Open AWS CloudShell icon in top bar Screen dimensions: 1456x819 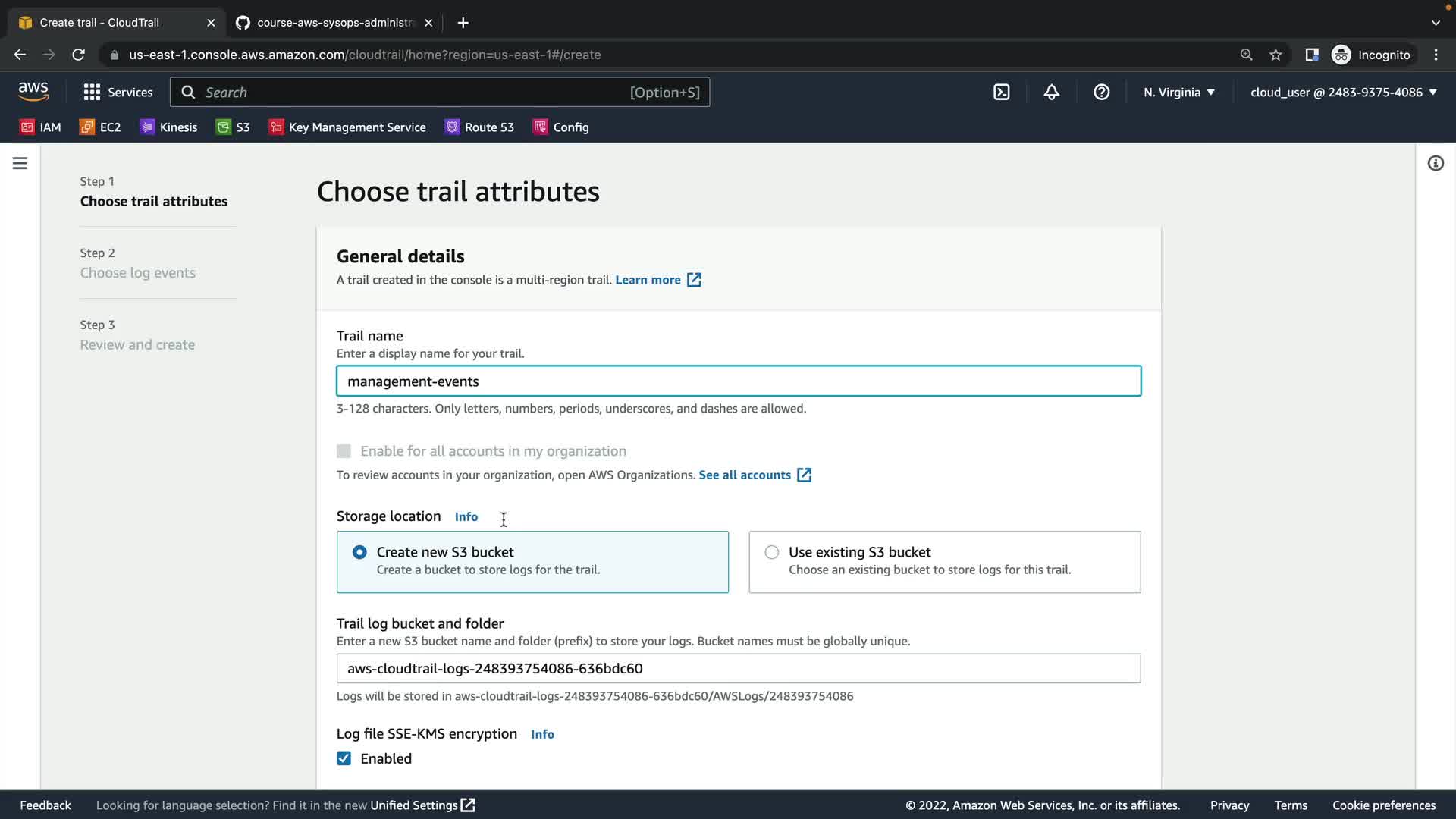pyautogui.click(x=1001, y=92)
